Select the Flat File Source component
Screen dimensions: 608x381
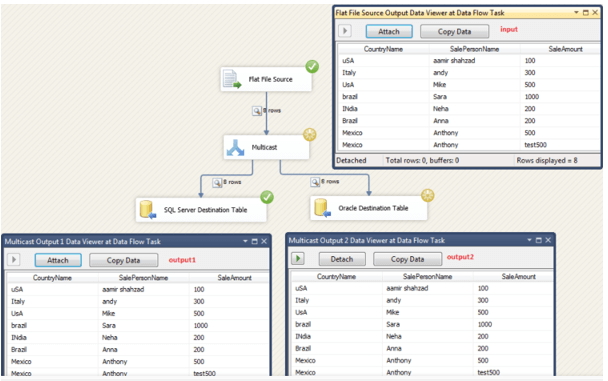[266, 79]
